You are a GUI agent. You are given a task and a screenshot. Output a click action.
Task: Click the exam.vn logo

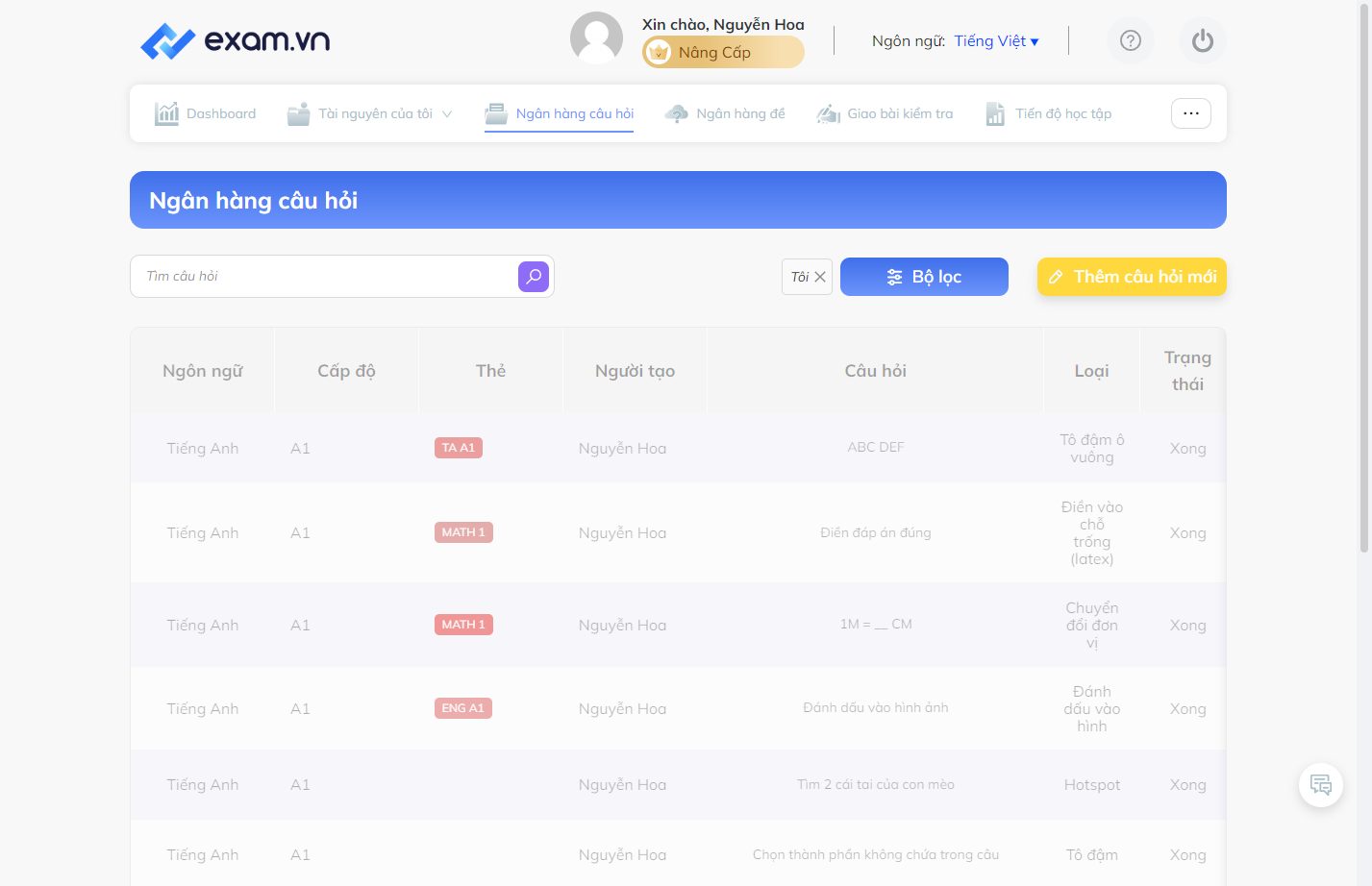coord(235,40)
